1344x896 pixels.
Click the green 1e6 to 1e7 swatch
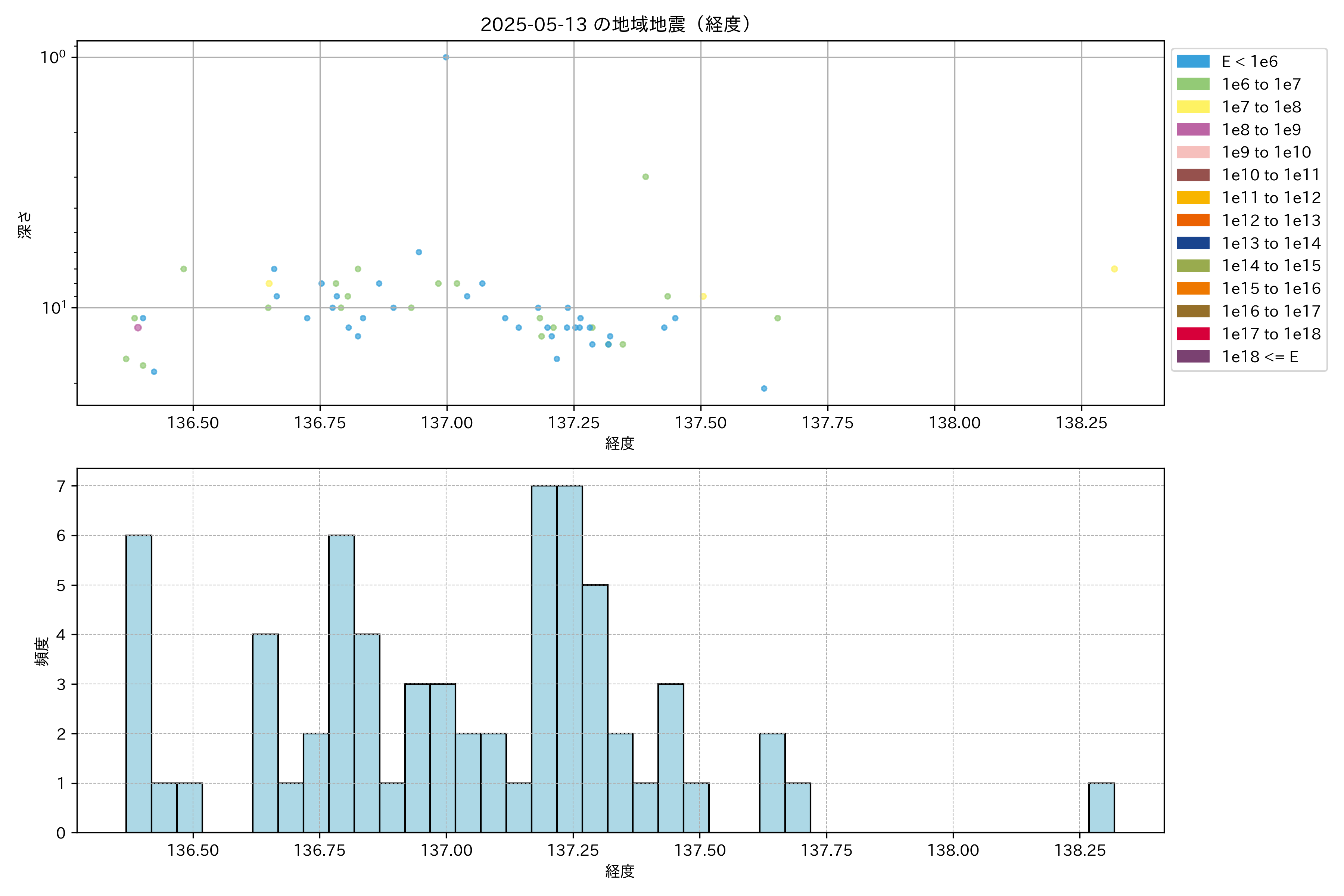[1192, 84]
